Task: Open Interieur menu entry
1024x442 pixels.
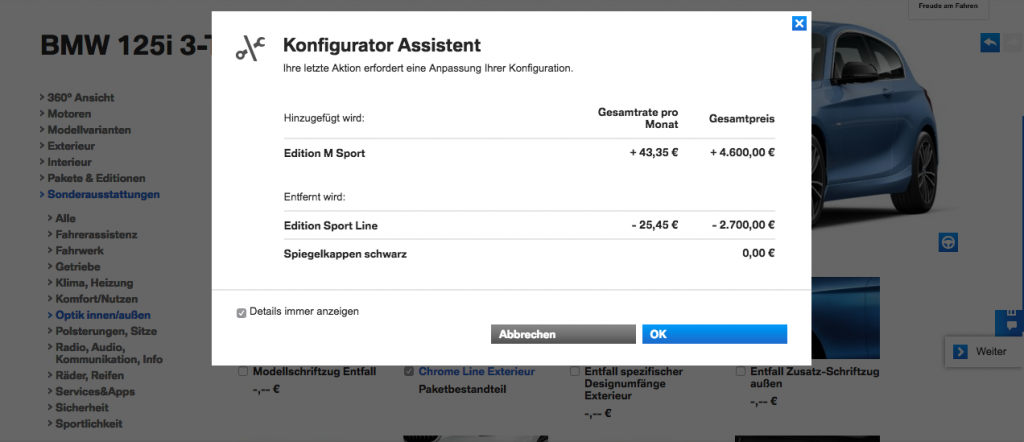Action: [x=69, y=162]
